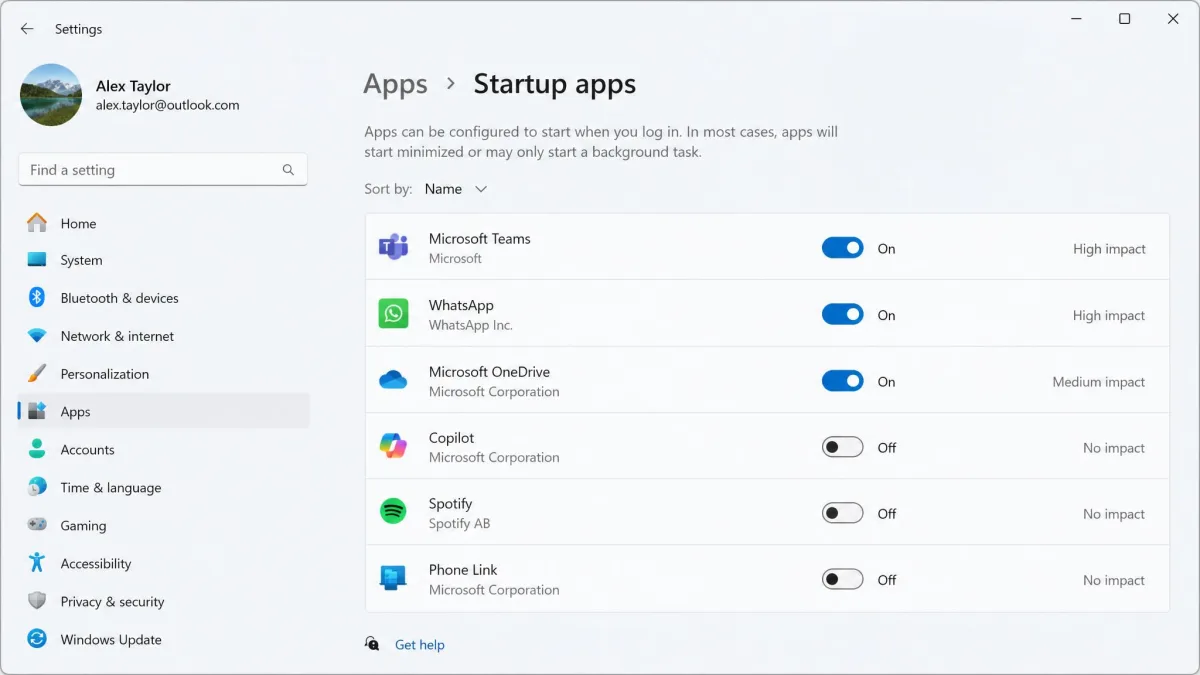Click No impact label for Spotify

1114,514
